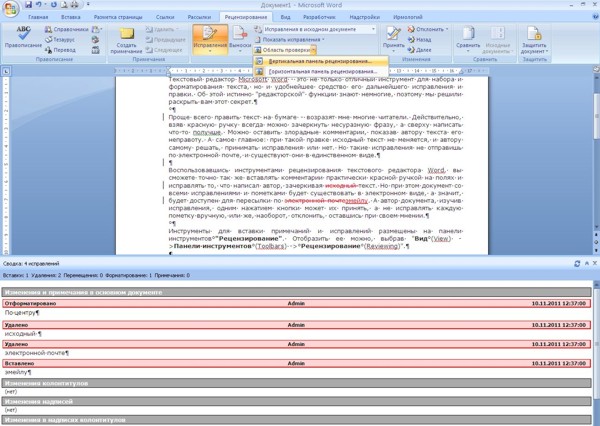Toggle the tab type selector by ruler

tap(6, 71)
